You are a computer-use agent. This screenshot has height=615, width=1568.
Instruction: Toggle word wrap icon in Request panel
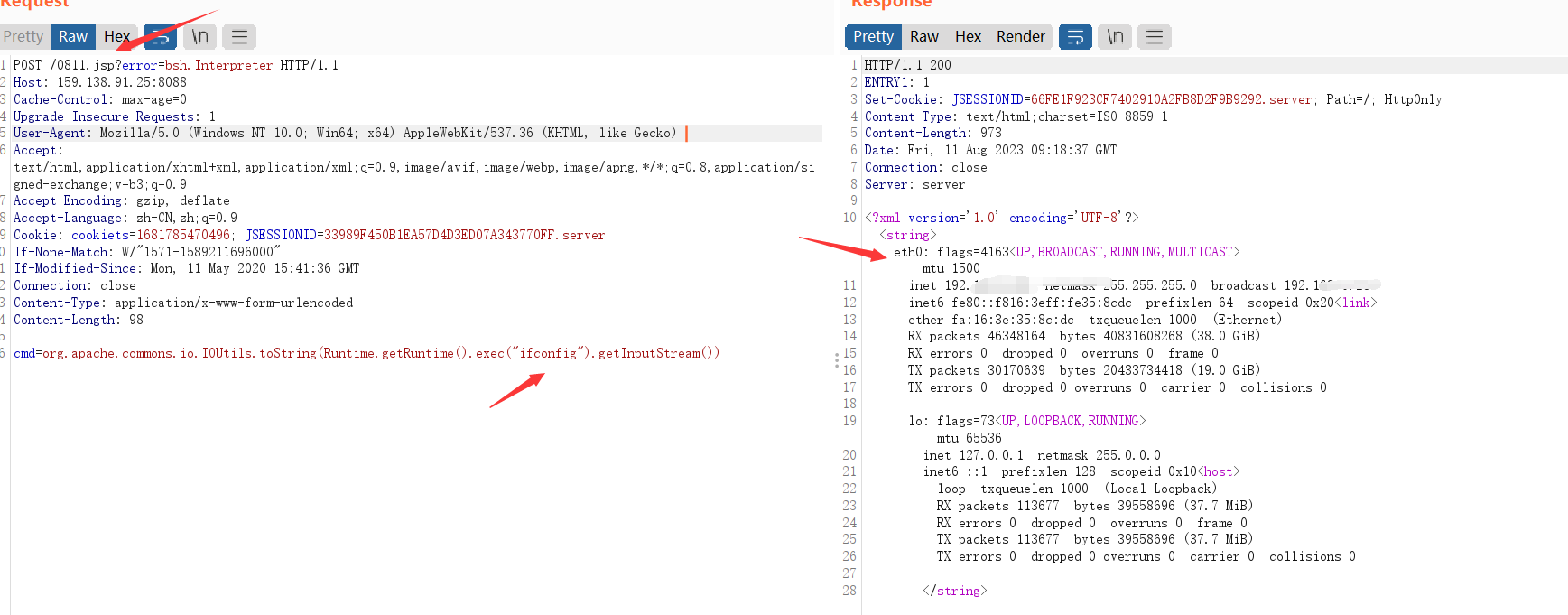coord(161,37)
